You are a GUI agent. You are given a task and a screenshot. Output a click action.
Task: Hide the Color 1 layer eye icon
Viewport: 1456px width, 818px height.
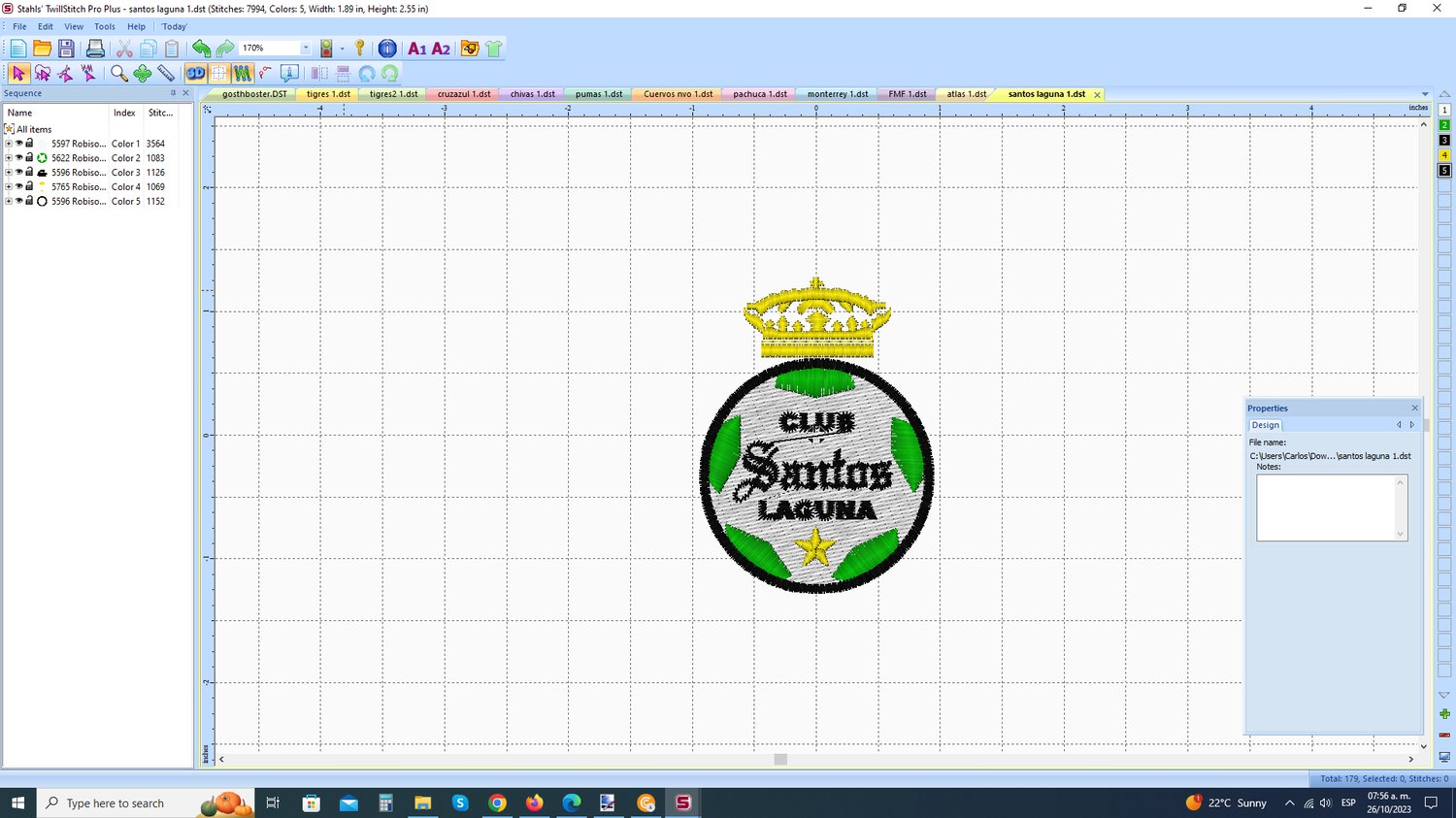[x=18, y=144]
